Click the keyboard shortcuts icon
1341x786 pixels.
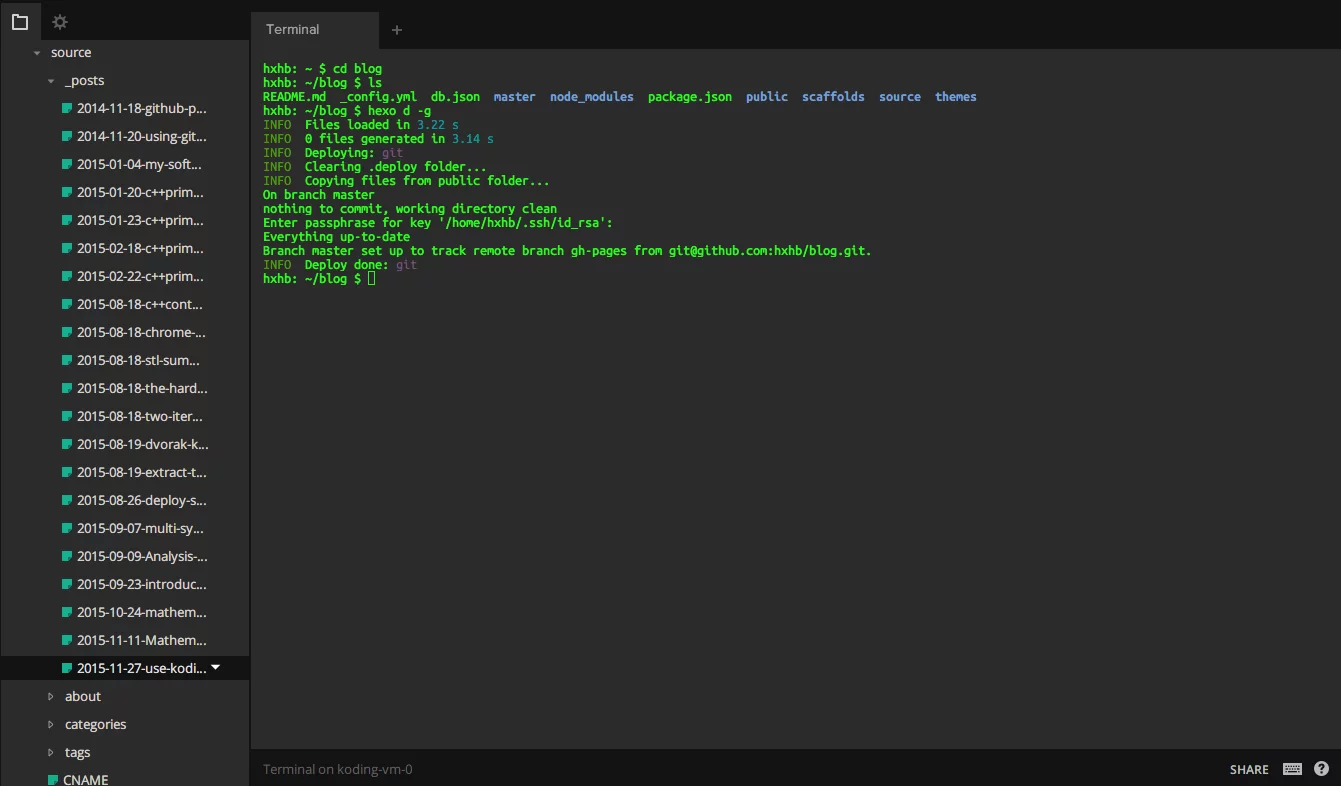pos(1292,769)
